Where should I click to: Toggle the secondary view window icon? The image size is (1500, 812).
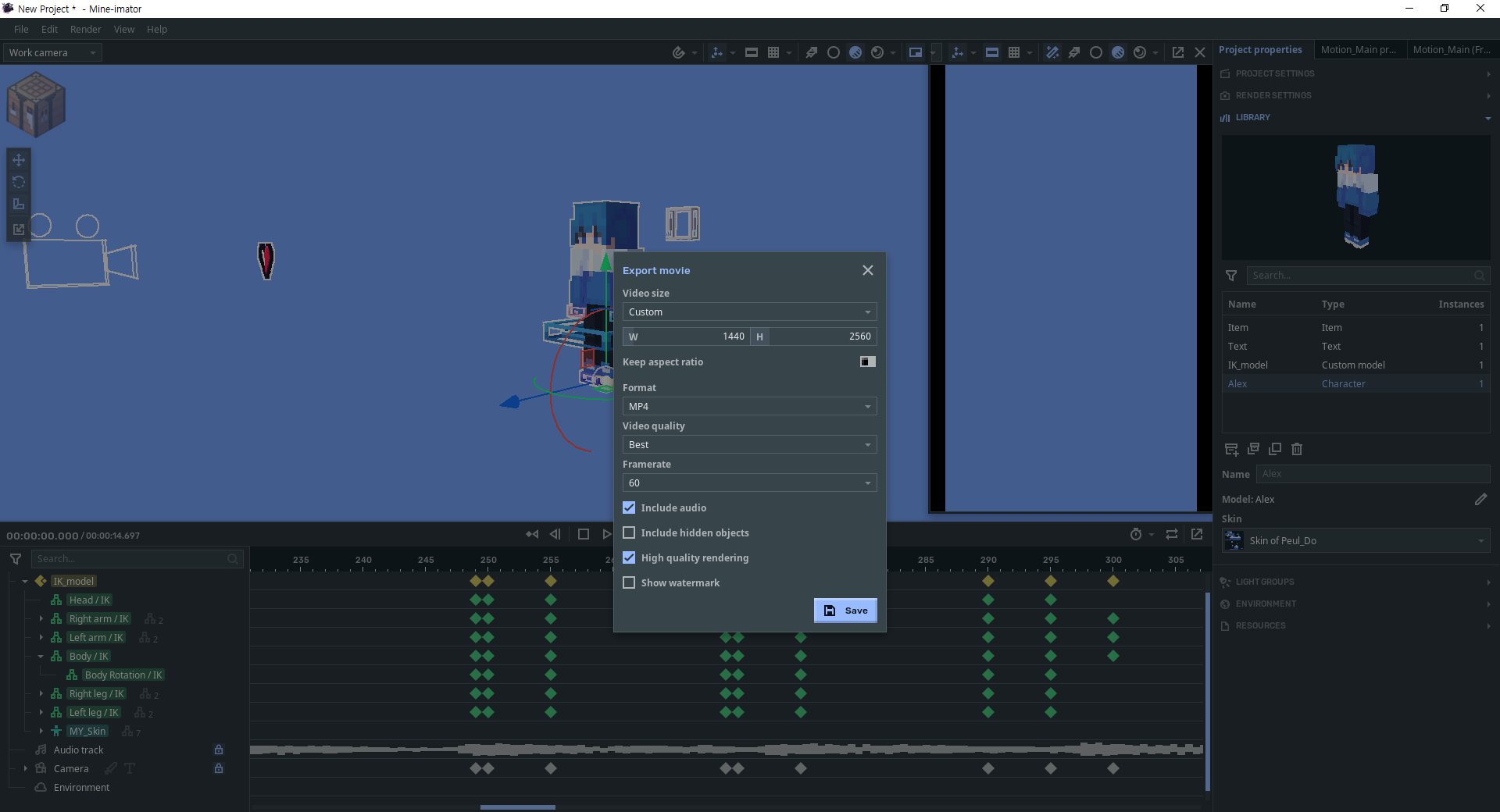[916, 52]
